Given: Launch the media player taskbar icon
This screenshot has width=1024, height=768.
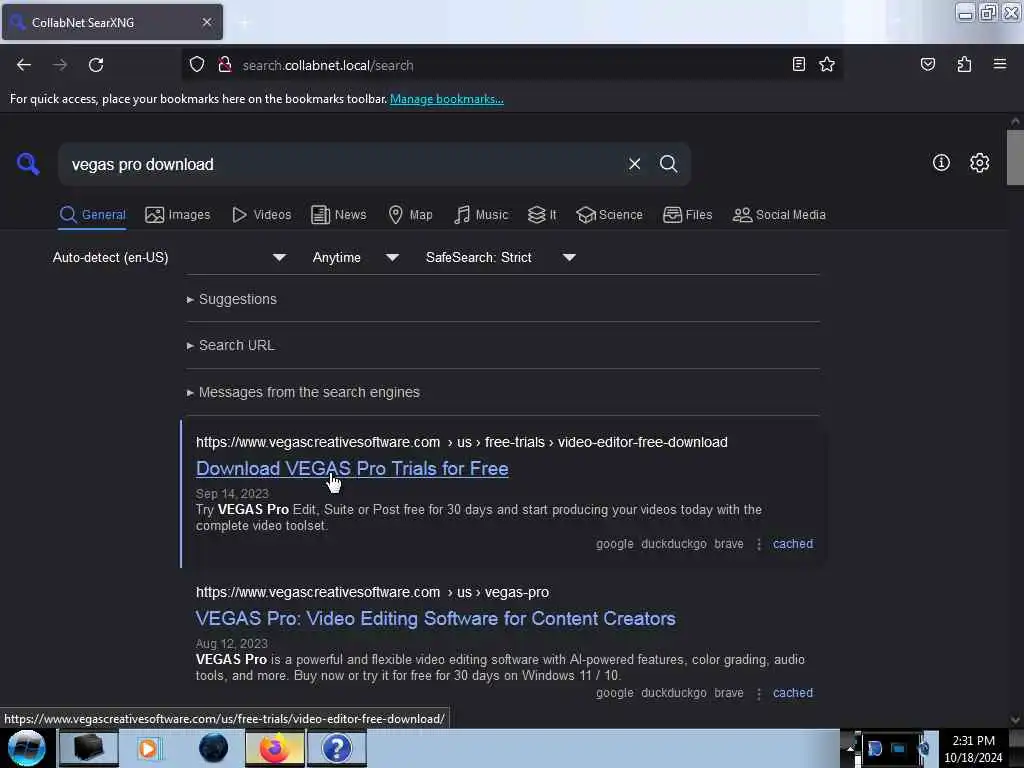Looking at the screenshot, I should tap(148, 748).
